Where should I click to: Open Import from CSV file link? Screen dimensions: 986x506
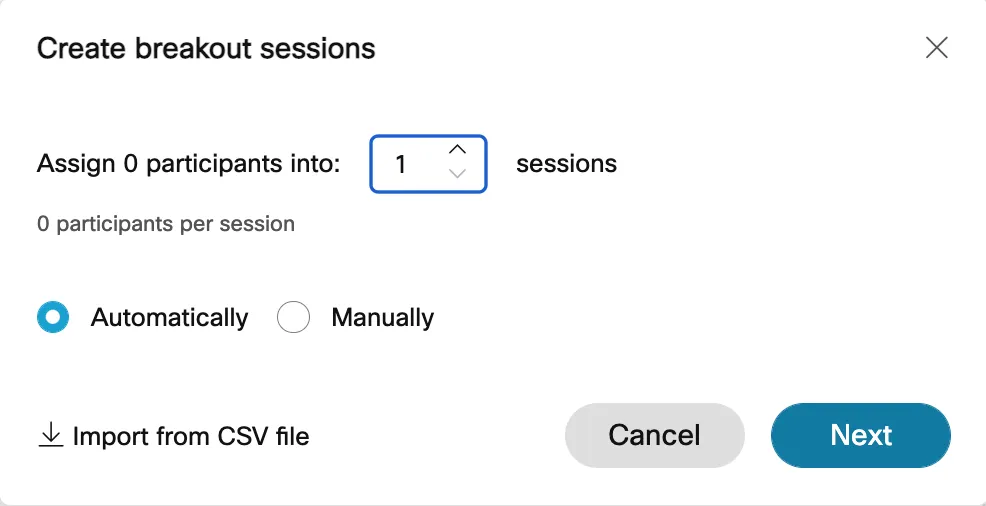(190, 436)
